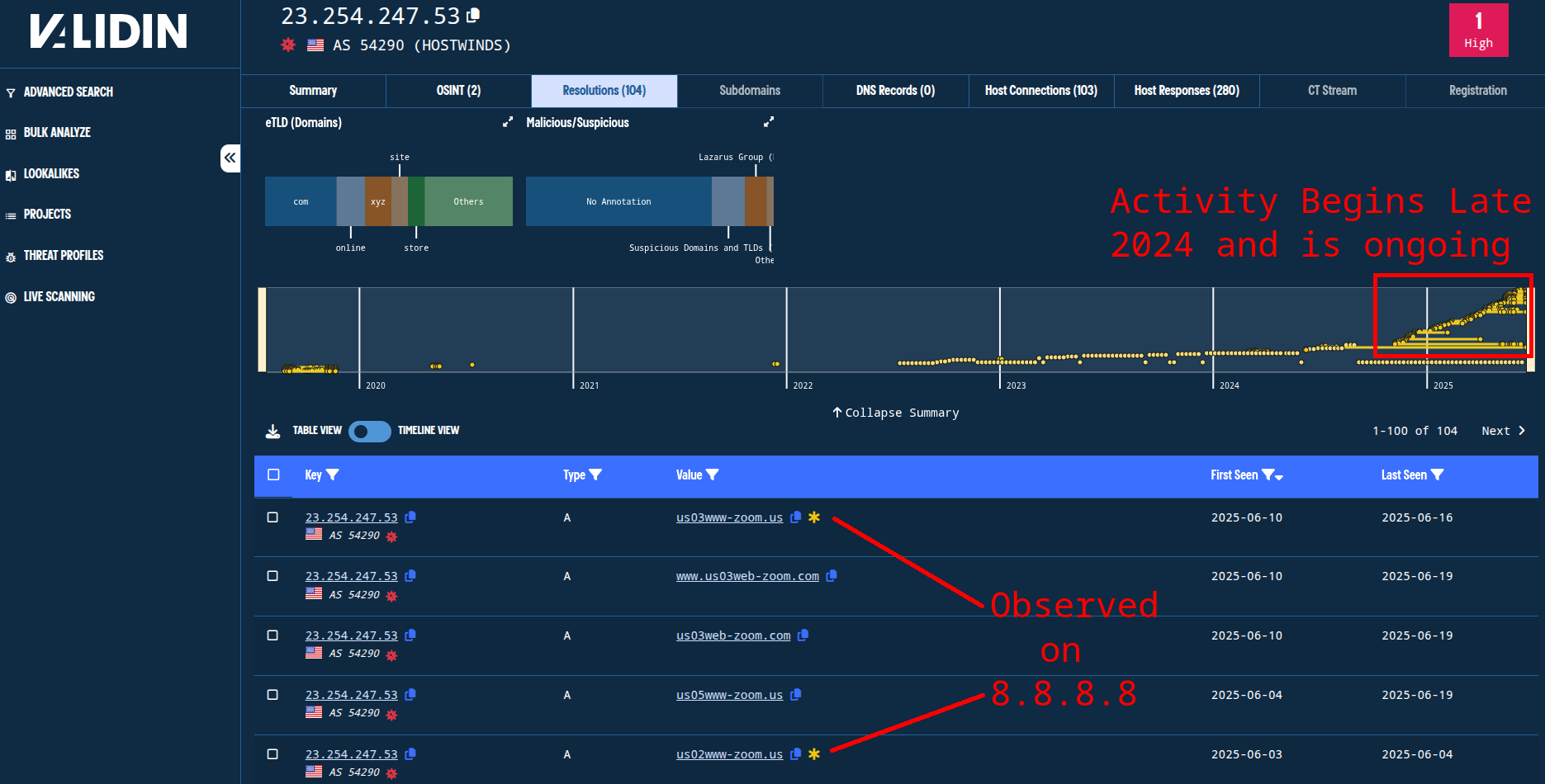This screenshot has width=1545, height=784.
Task: Open the CT Stream tab
Action: tap(1332, 91)
